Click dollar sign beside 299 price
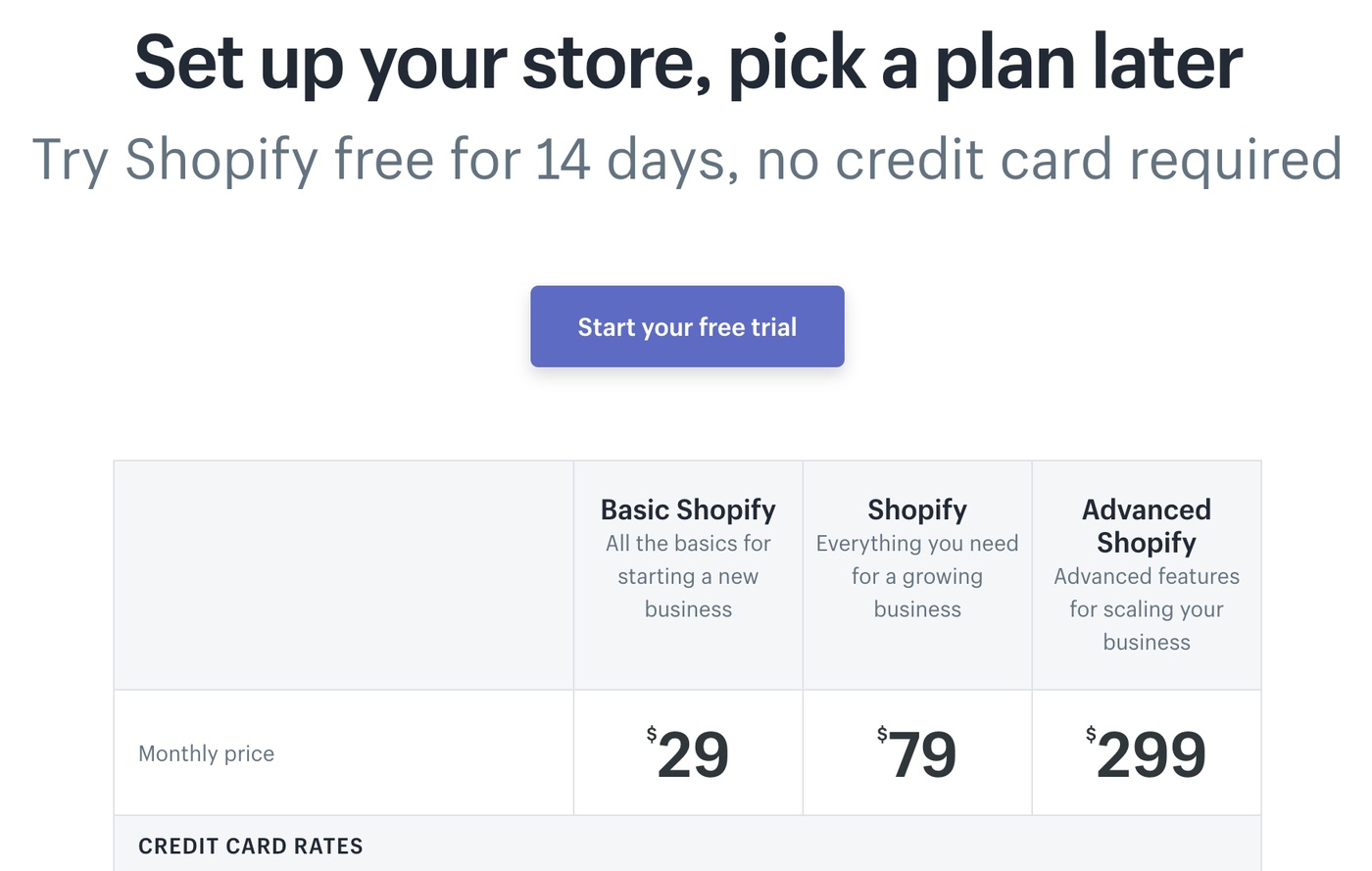Viewport: 1372px width, 871px height. click(1091, 734)
